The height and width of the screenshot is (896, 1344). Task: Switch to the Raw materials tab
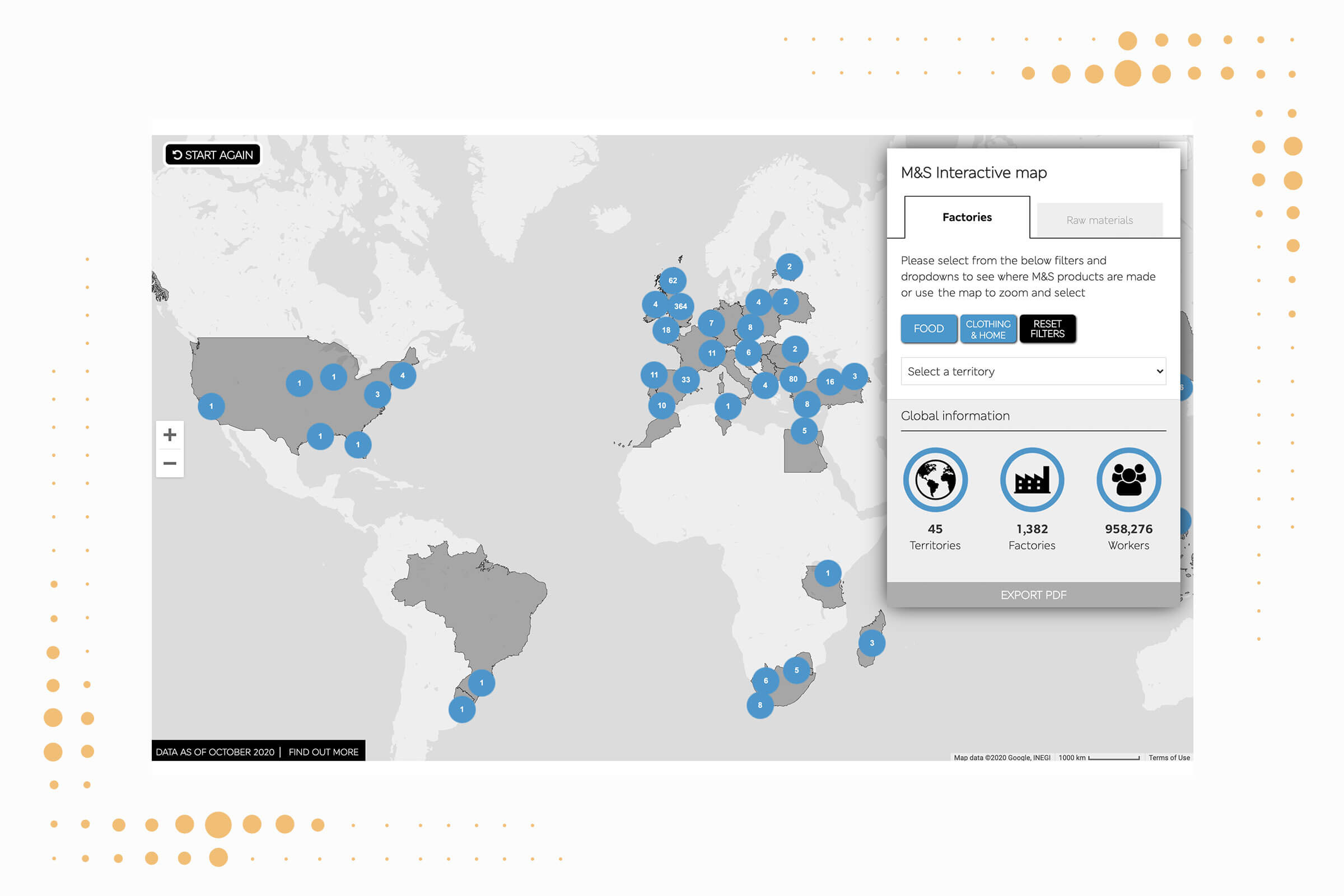coord(1099,220)
